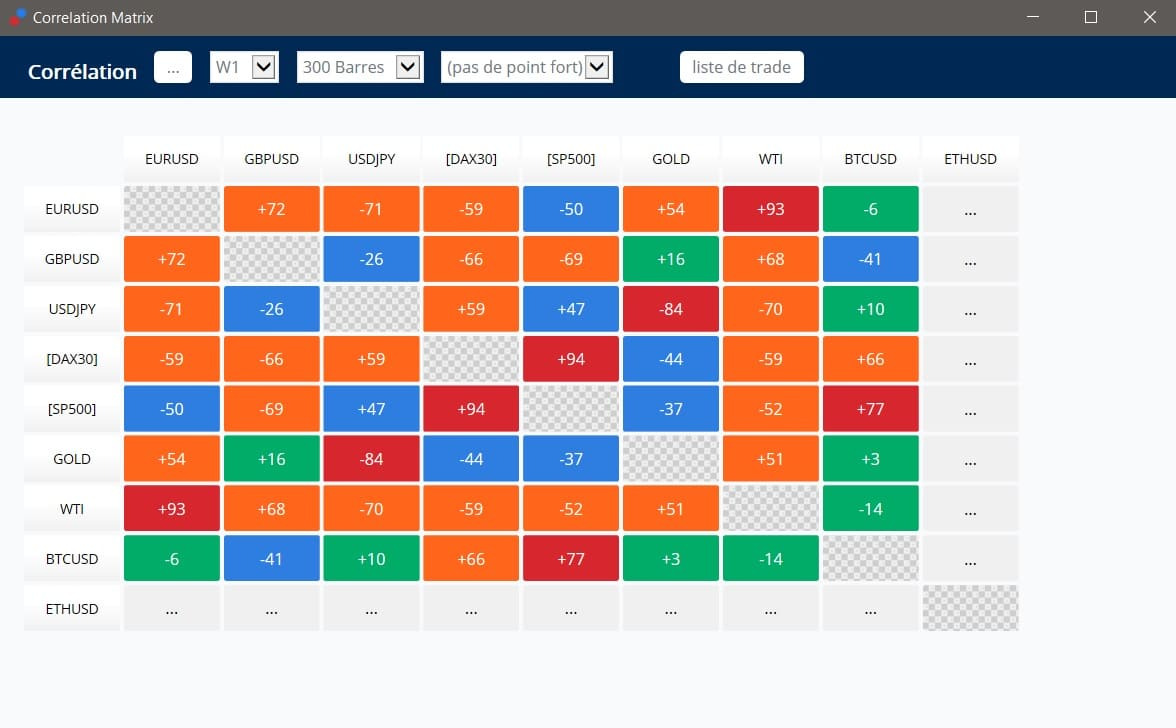Expand the 300 Barres selector
The height and width of the screenshot is (728, 1176).
click(360, 67)
